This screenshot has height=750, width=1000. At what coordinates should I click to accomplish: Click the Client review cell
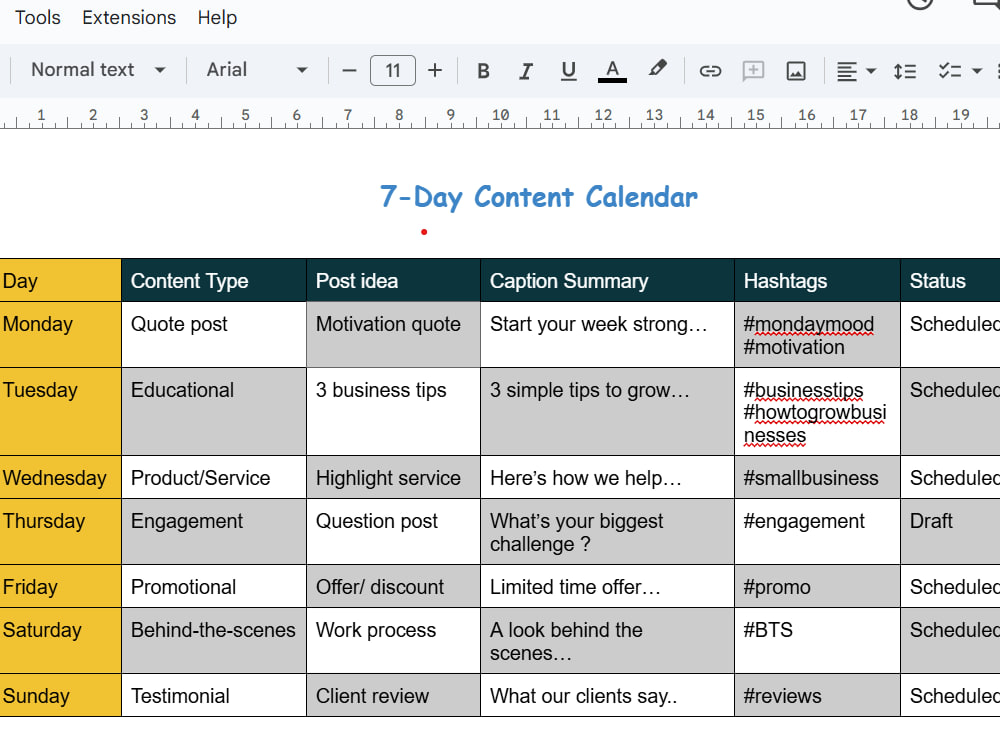393,696
